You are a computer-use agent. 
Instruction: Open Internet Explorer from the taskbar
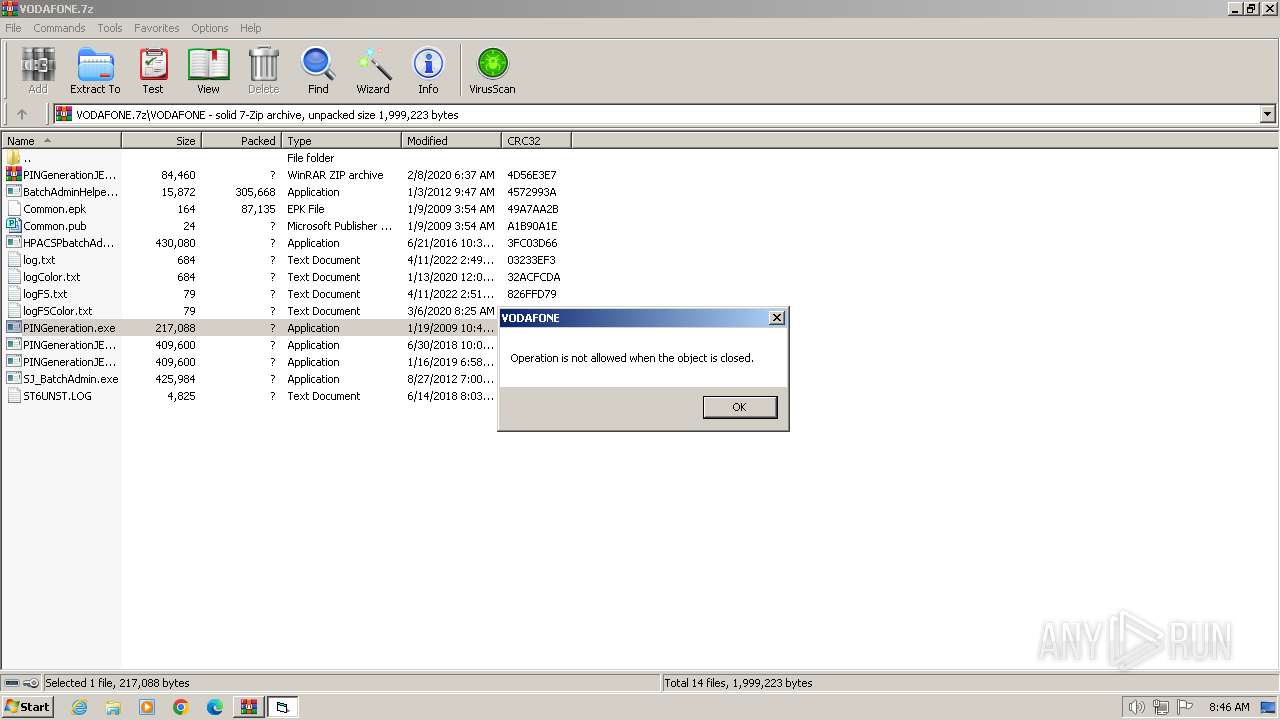pos(79,707)
